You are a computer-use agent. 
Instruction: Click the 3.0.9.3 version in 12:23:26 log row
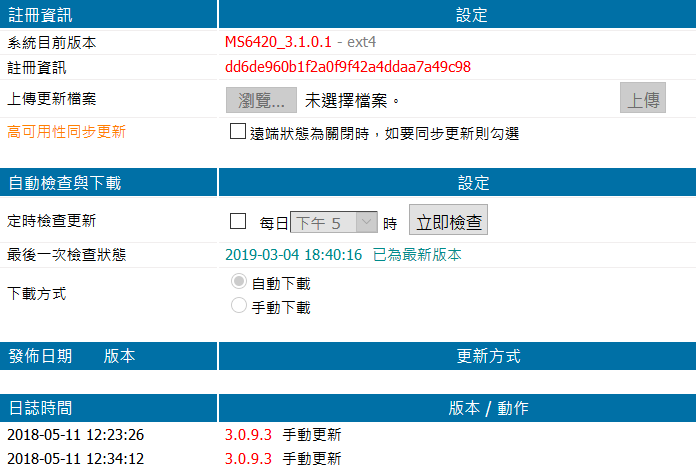[248, 435]
